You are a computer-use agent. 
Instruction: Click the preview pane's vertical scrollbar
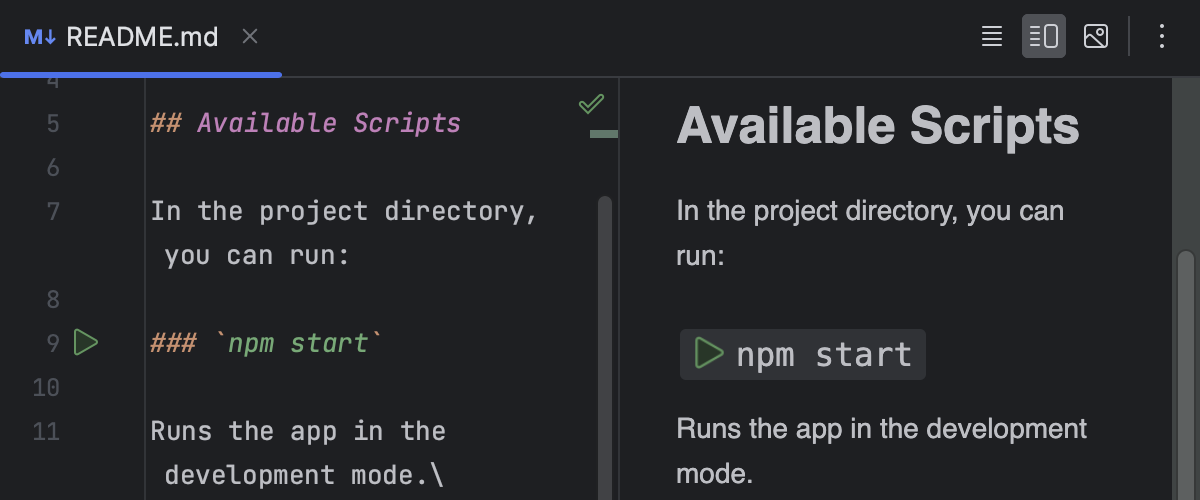point(1185,370)
